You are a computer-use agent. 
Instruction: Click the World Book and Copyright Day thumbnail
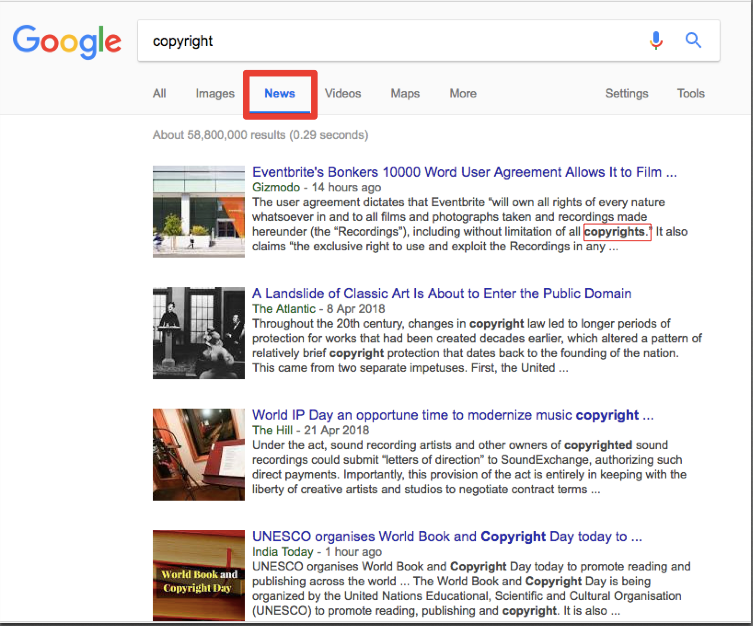click(x=199, y=576)
